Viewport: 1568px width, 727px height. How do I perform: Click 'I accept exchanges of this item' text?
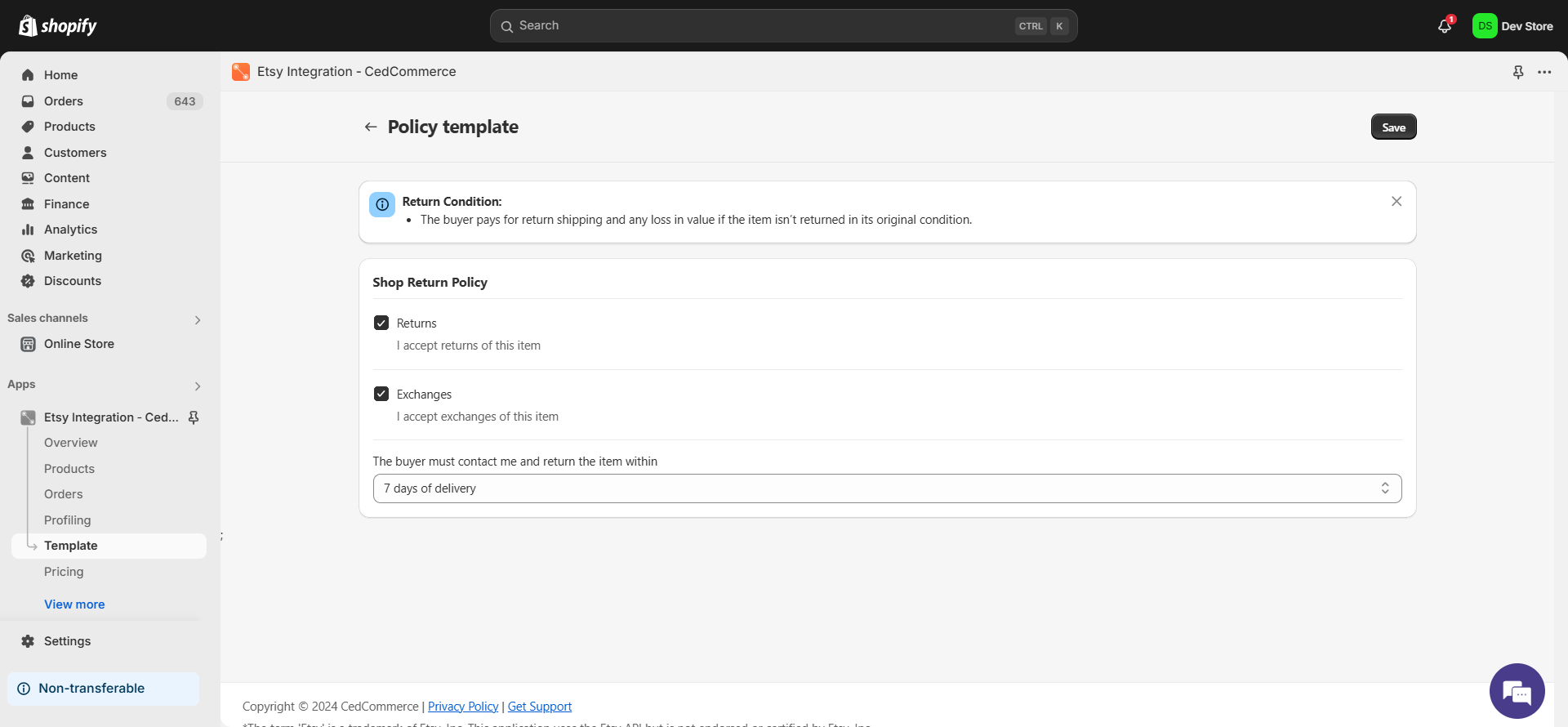point(478,417)
